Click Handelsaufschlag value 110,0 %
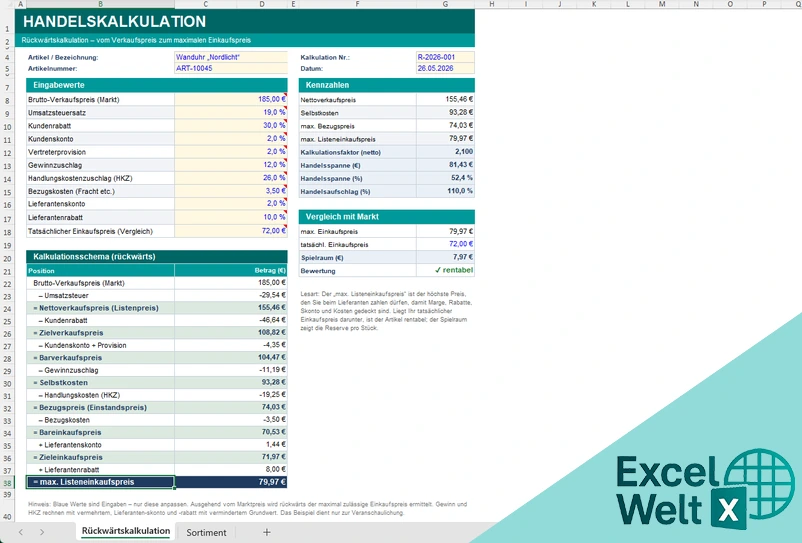The height and width of the screenshot is (543, 802). pyautogui.click(x=445, y=191)
